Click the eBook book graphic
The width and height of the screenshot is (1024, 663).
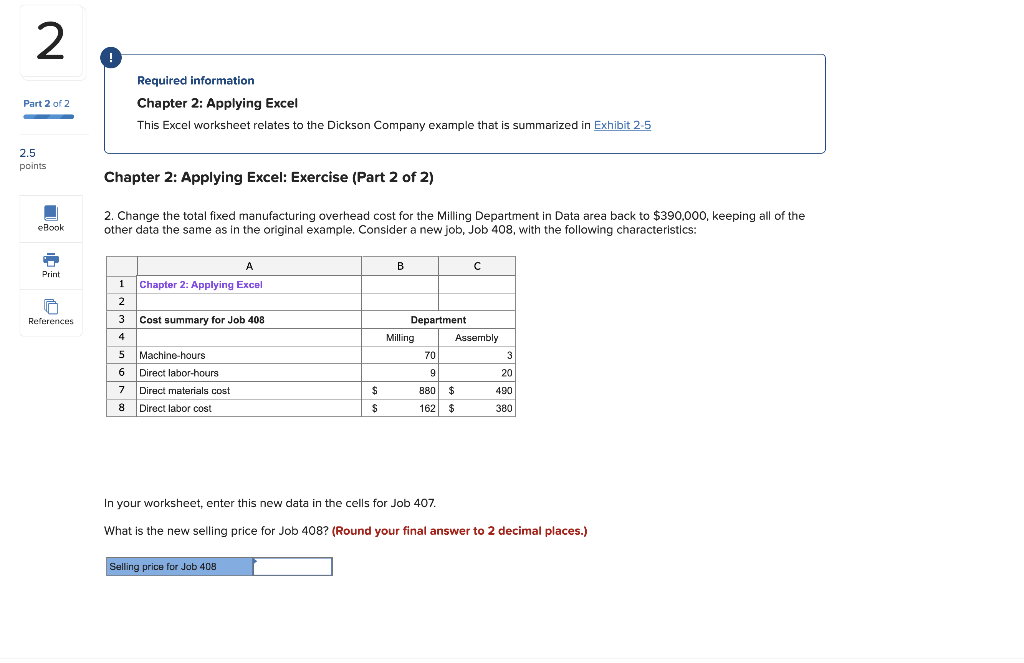point(50,212)
